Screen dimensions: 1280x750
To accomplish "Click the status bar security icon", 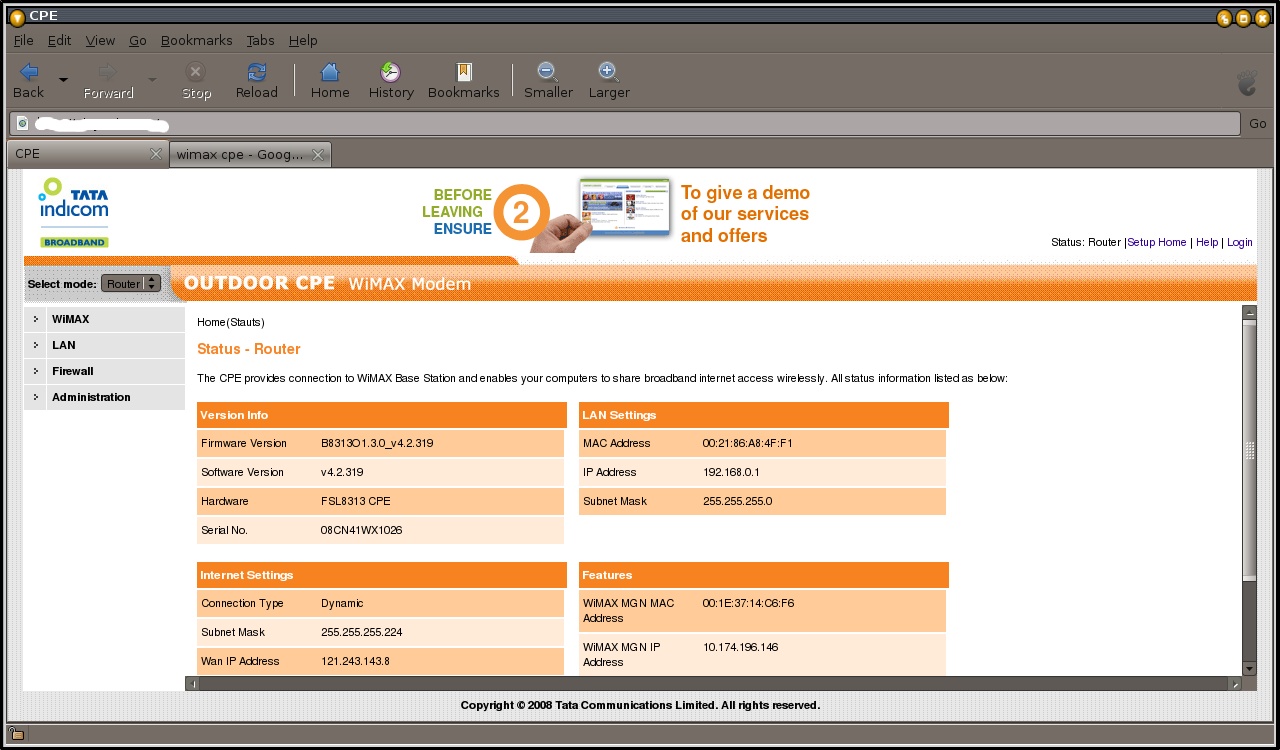I will (17, 733).
